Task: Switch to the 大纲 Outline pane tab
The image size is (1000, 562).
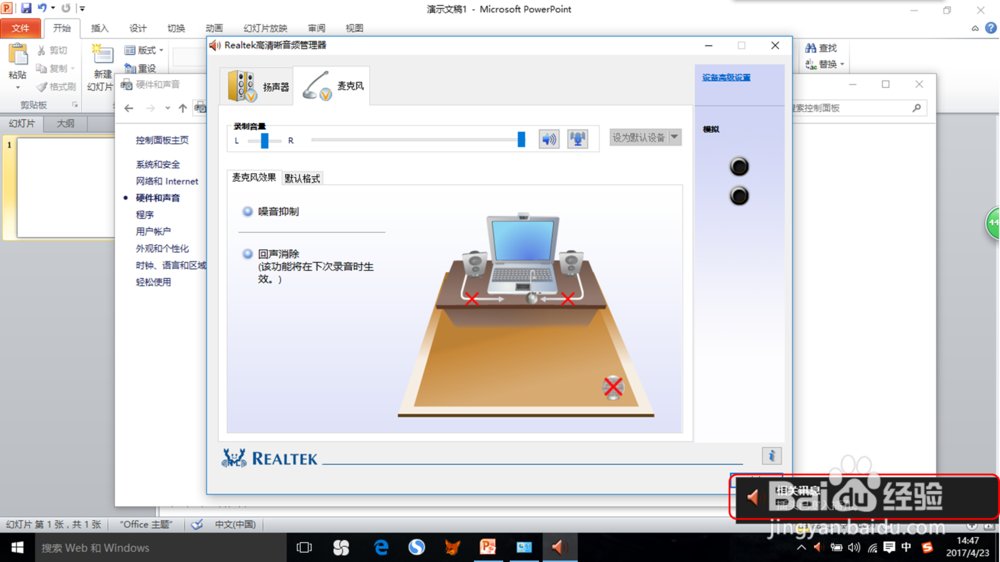Action: [65, 124]
